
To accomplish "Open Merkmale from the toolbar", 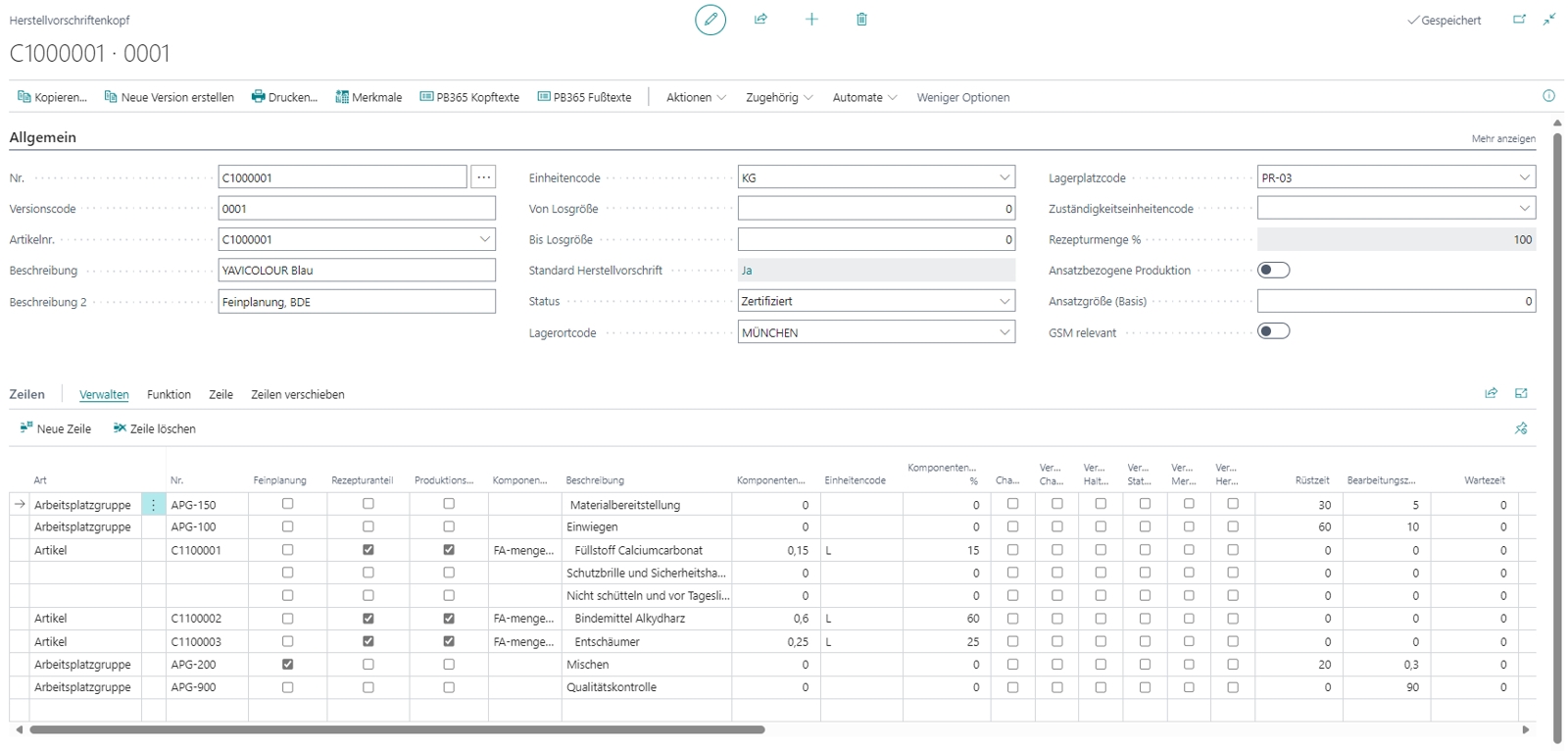I will (x=368, y=97).
